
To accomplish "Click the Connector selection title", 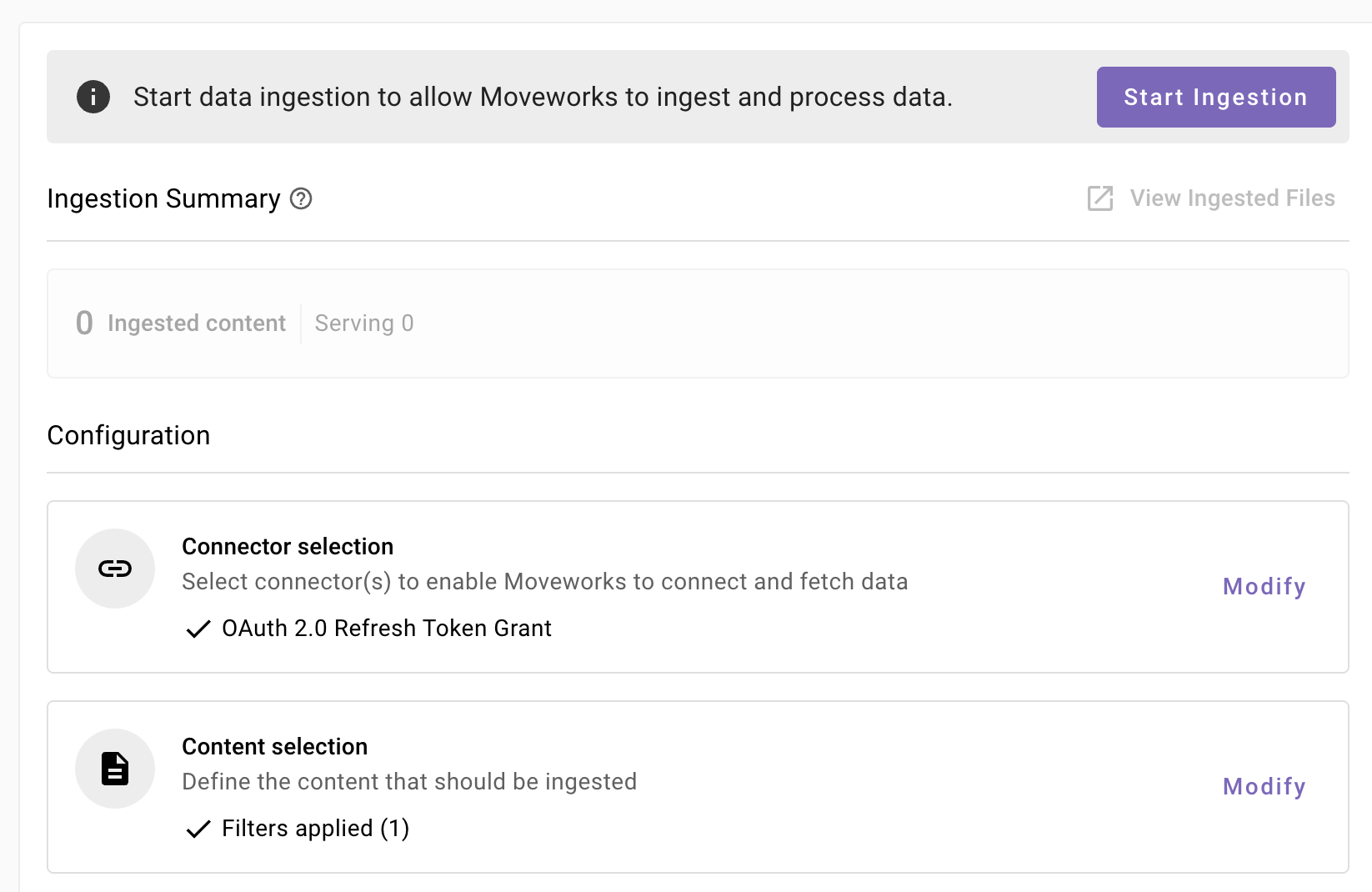I will 288,547.
